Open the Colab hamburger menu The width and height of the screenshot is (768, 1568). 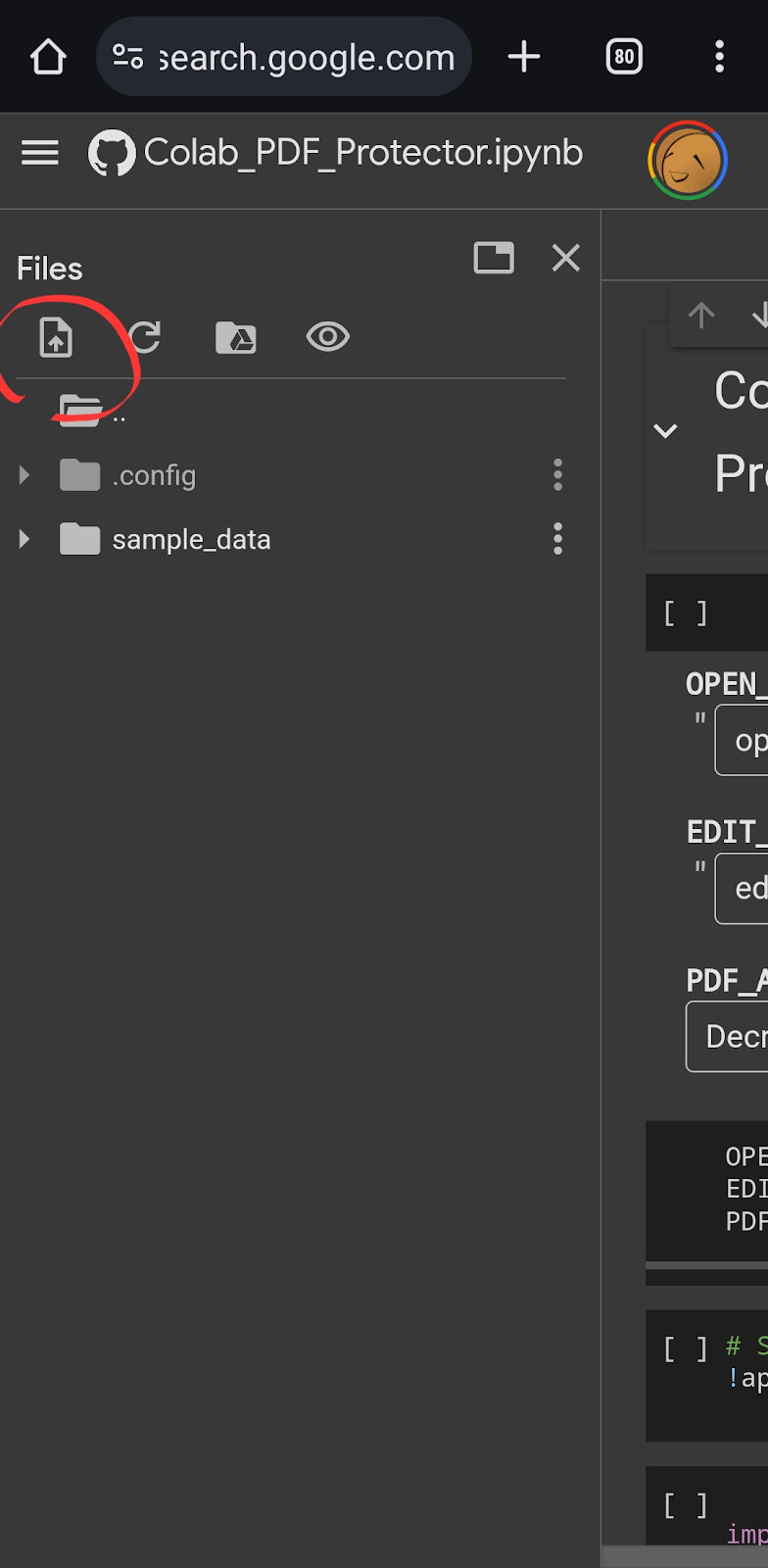[x=40, y=153]
